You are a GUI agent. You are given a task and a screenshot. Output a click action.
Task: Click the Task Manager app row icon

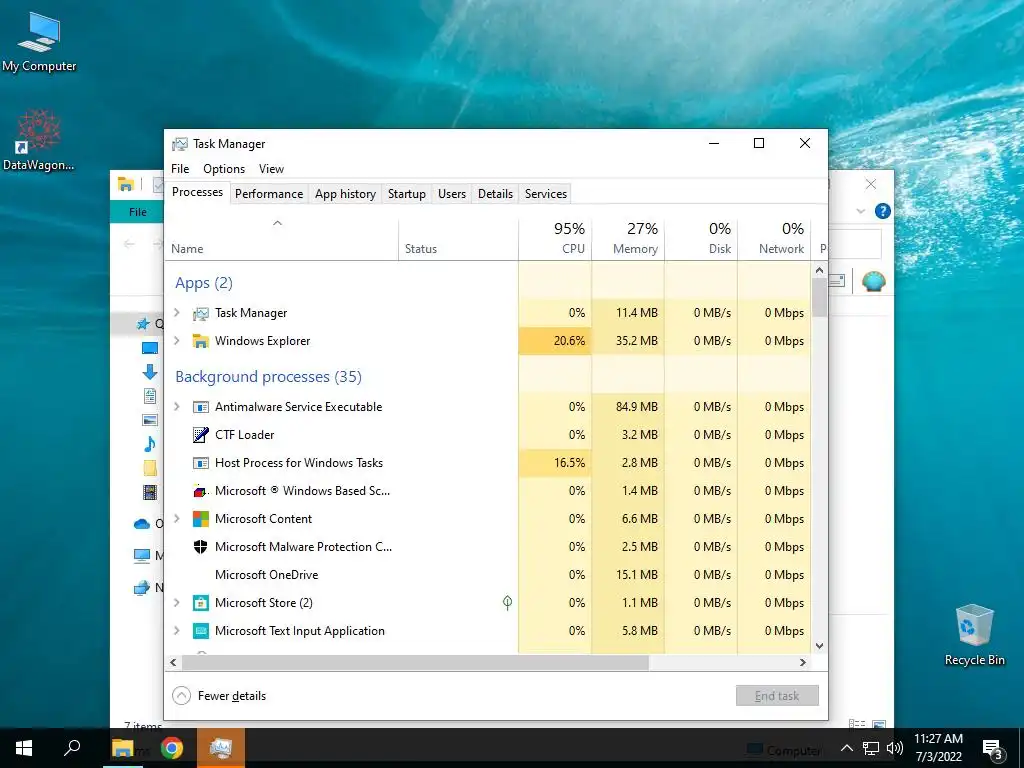(x=200, y=313)
